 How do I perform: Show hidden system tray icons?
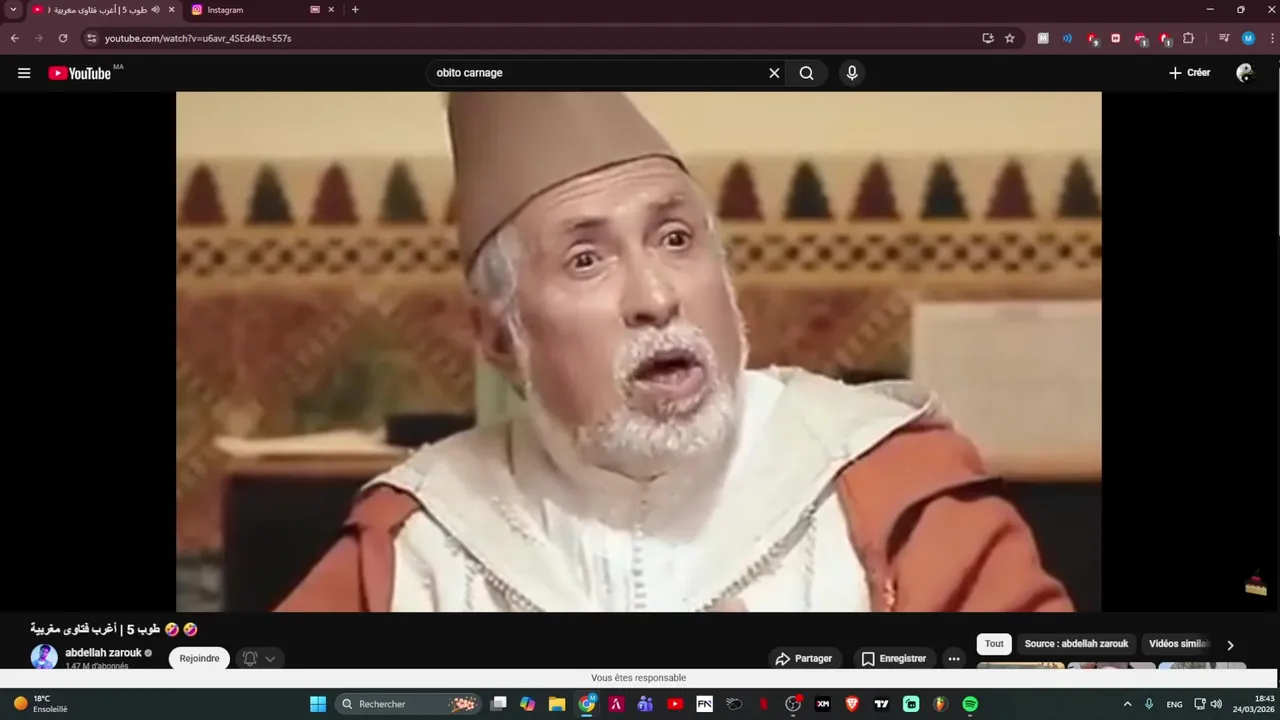point(1128,704)
